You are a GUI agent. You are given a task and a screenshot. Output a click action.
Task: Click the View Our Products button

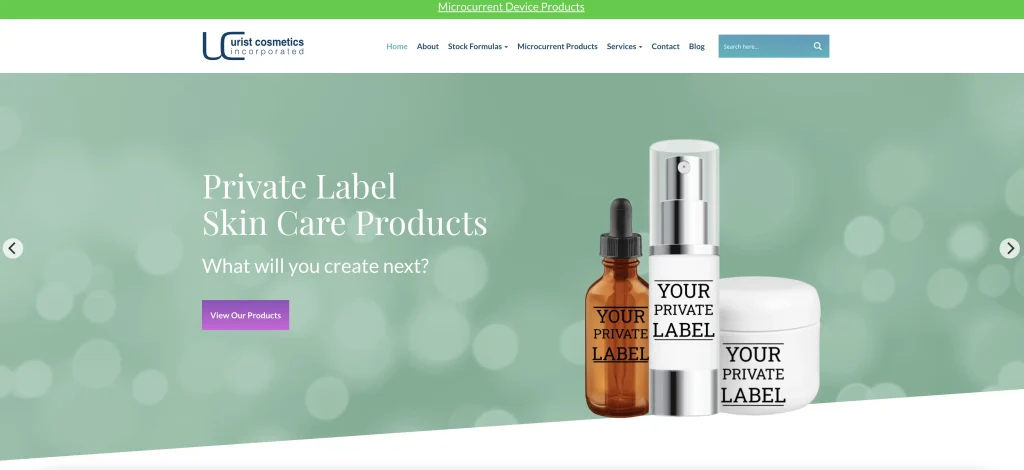point(246,315)
